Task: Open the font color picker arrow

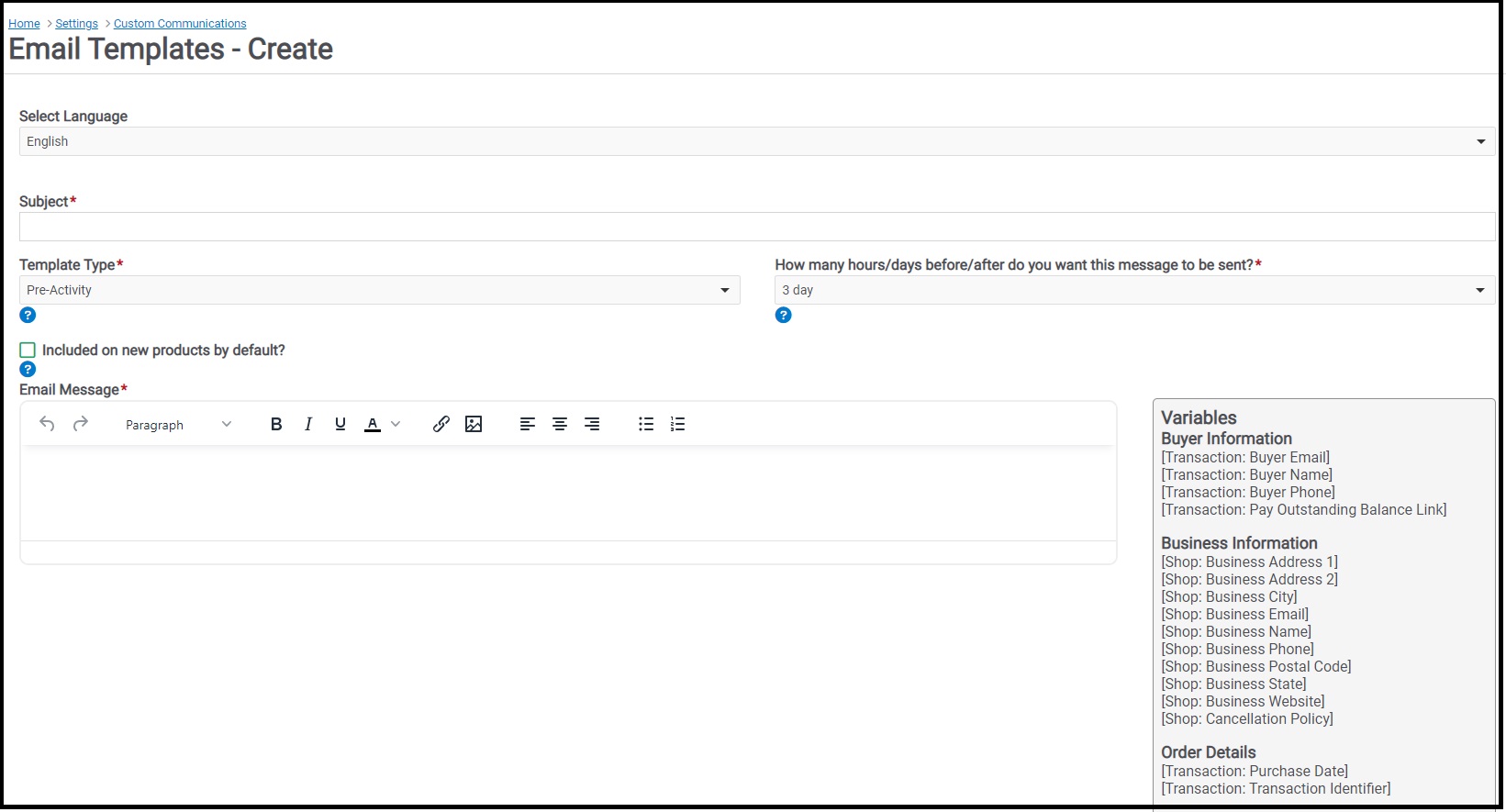Action: click(396, 424)
